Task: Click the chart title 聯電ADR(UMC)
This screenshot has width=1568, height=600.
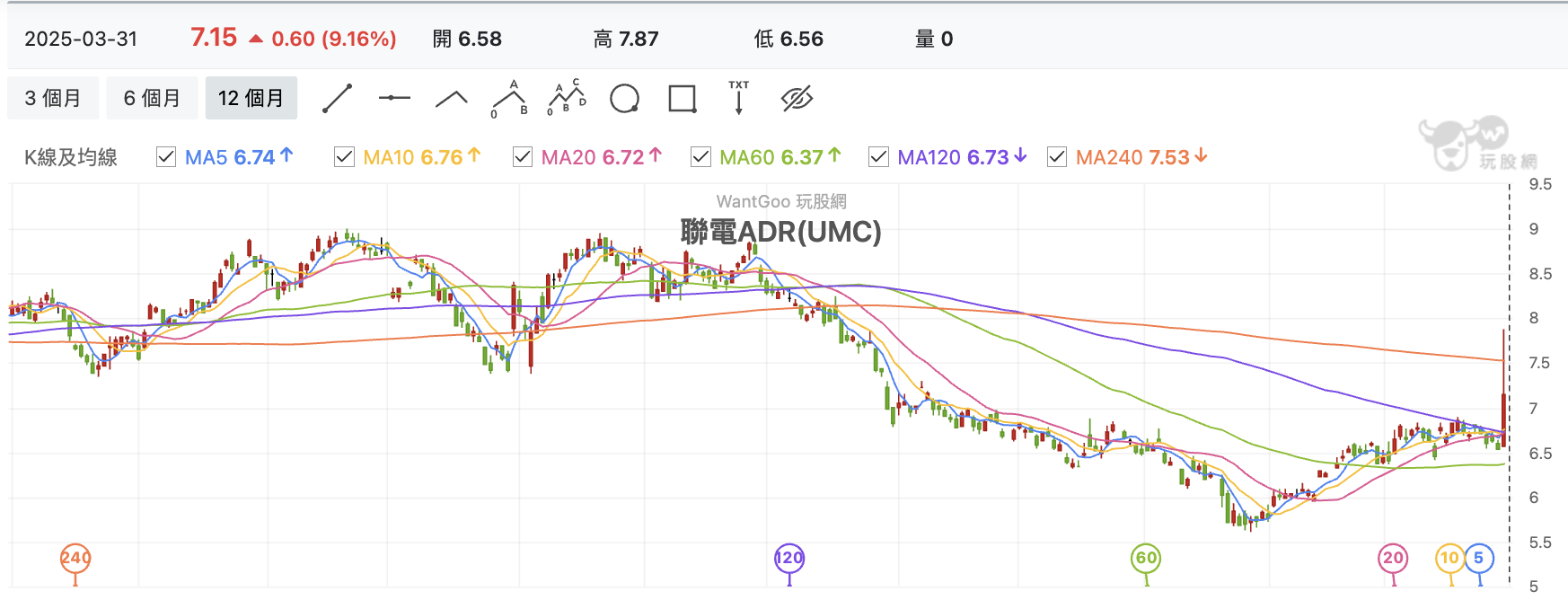Action: (x=780, y=232)
